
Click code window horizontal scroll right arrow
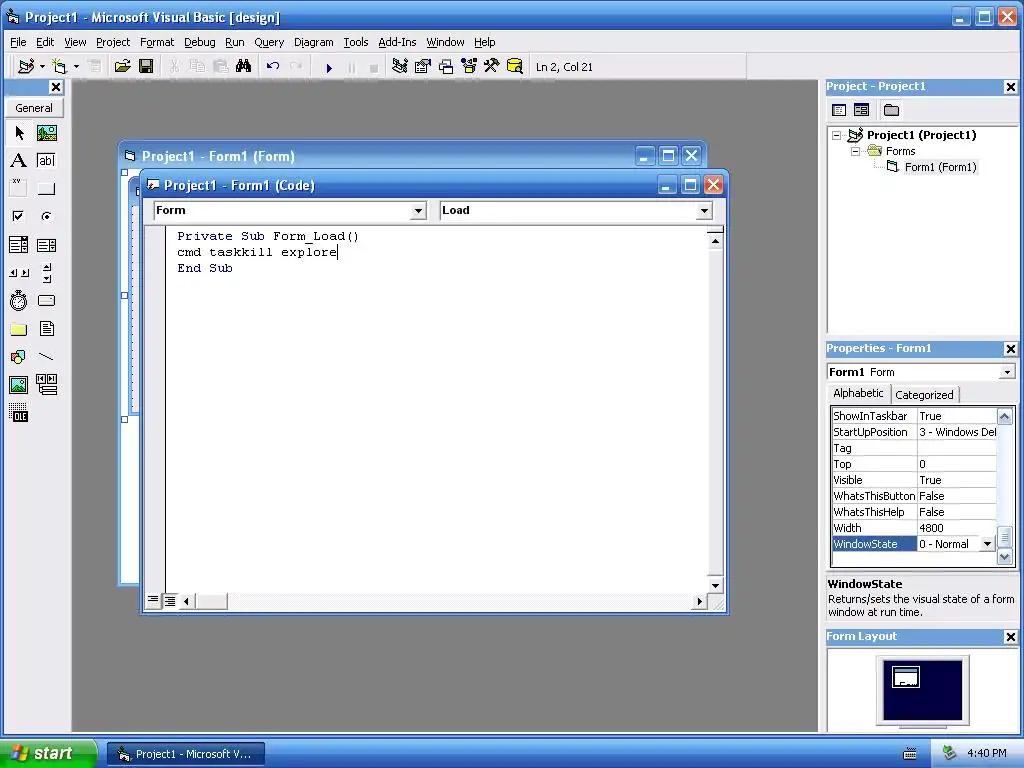point(700,601)
